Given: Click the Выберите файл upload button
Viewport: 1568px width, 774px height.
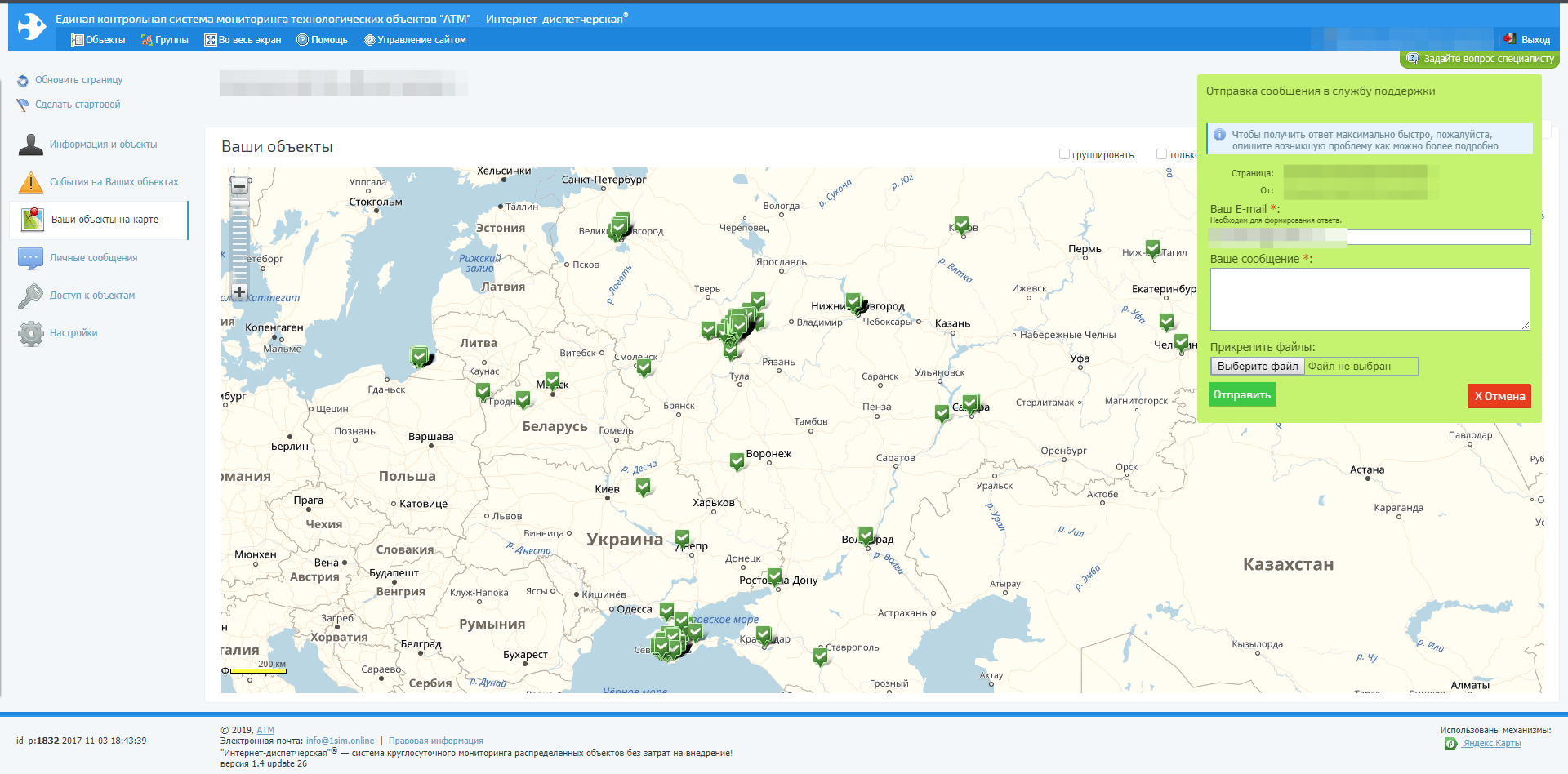Looking at the screenshot, I should (x=1257, y=367).
